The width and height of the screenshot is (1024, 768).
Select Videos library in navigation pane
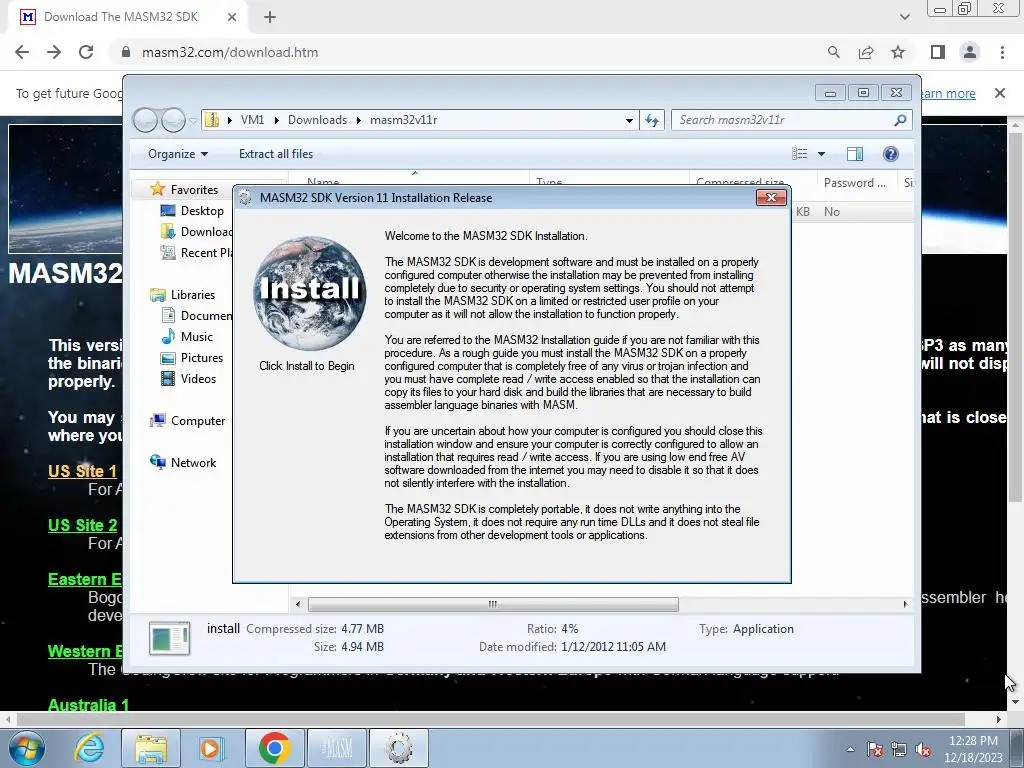point(198,379)
